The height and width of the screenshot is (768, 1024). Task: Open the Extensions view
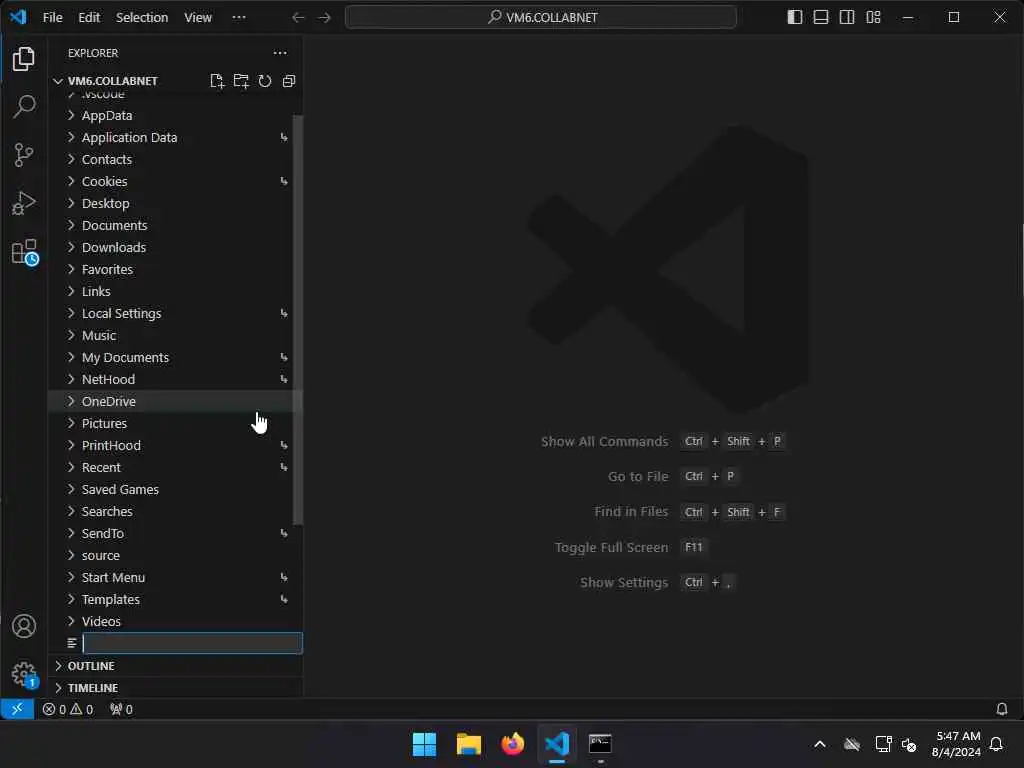tap(25, 252)
